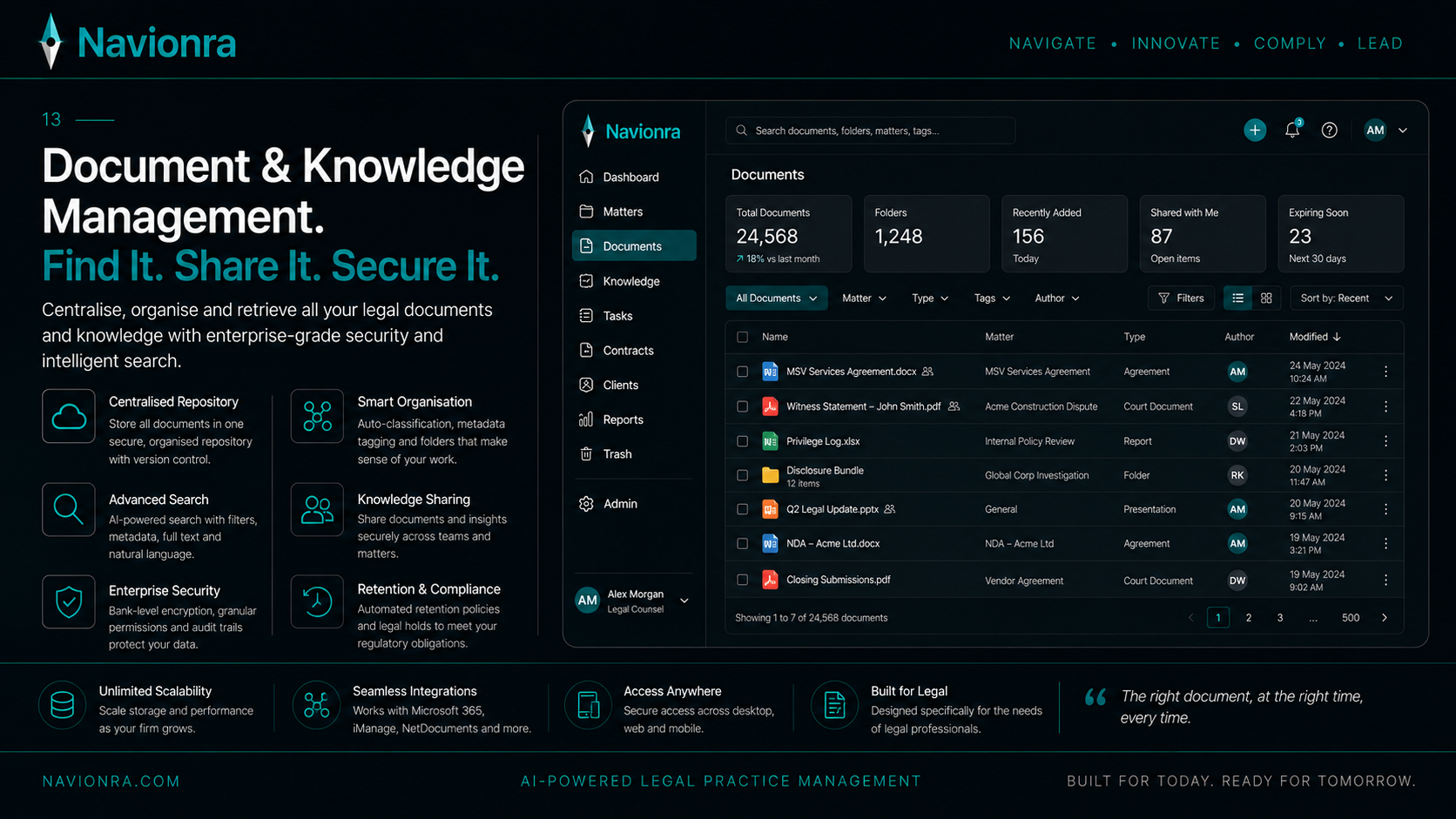Click the AM avatar in top bar
The height and width of the screenshot is (819, 1456).
pos(1375,131)
